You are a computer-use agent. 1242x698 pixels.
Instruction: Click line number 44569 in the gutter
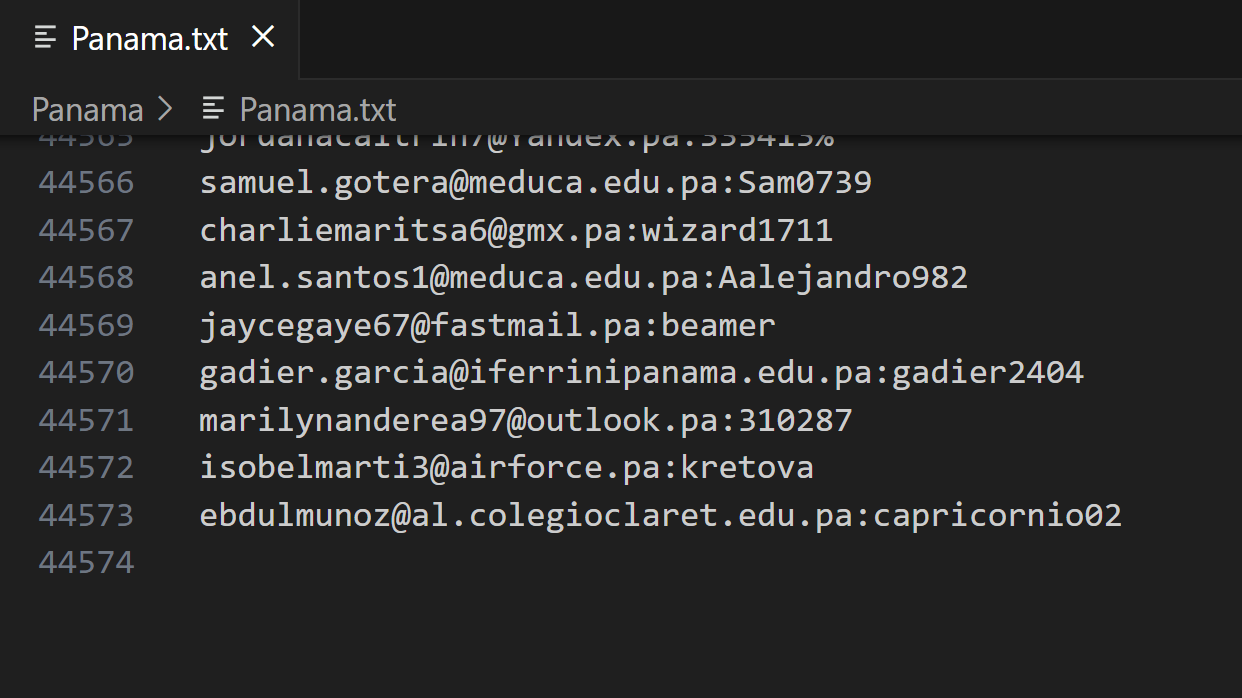pyautogui.click(x=86, y=325)
